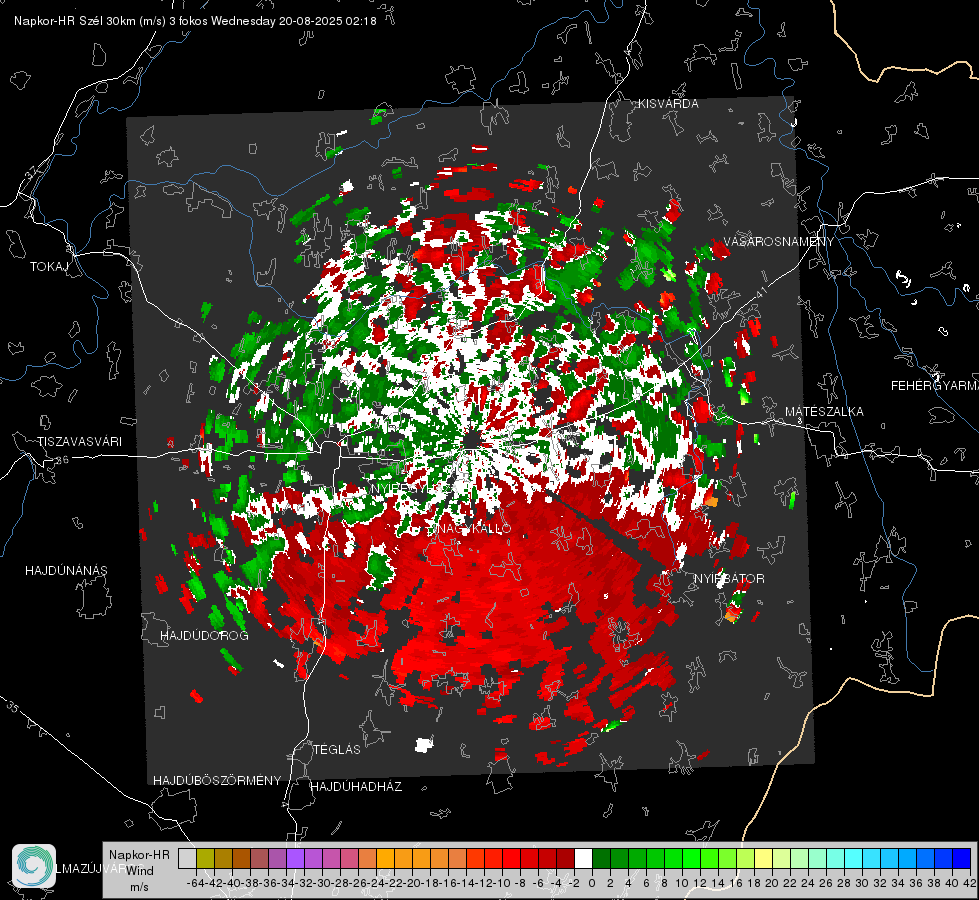
Task: Select the yellow swatch between 18 and 20
Action: tap(764, 858)
